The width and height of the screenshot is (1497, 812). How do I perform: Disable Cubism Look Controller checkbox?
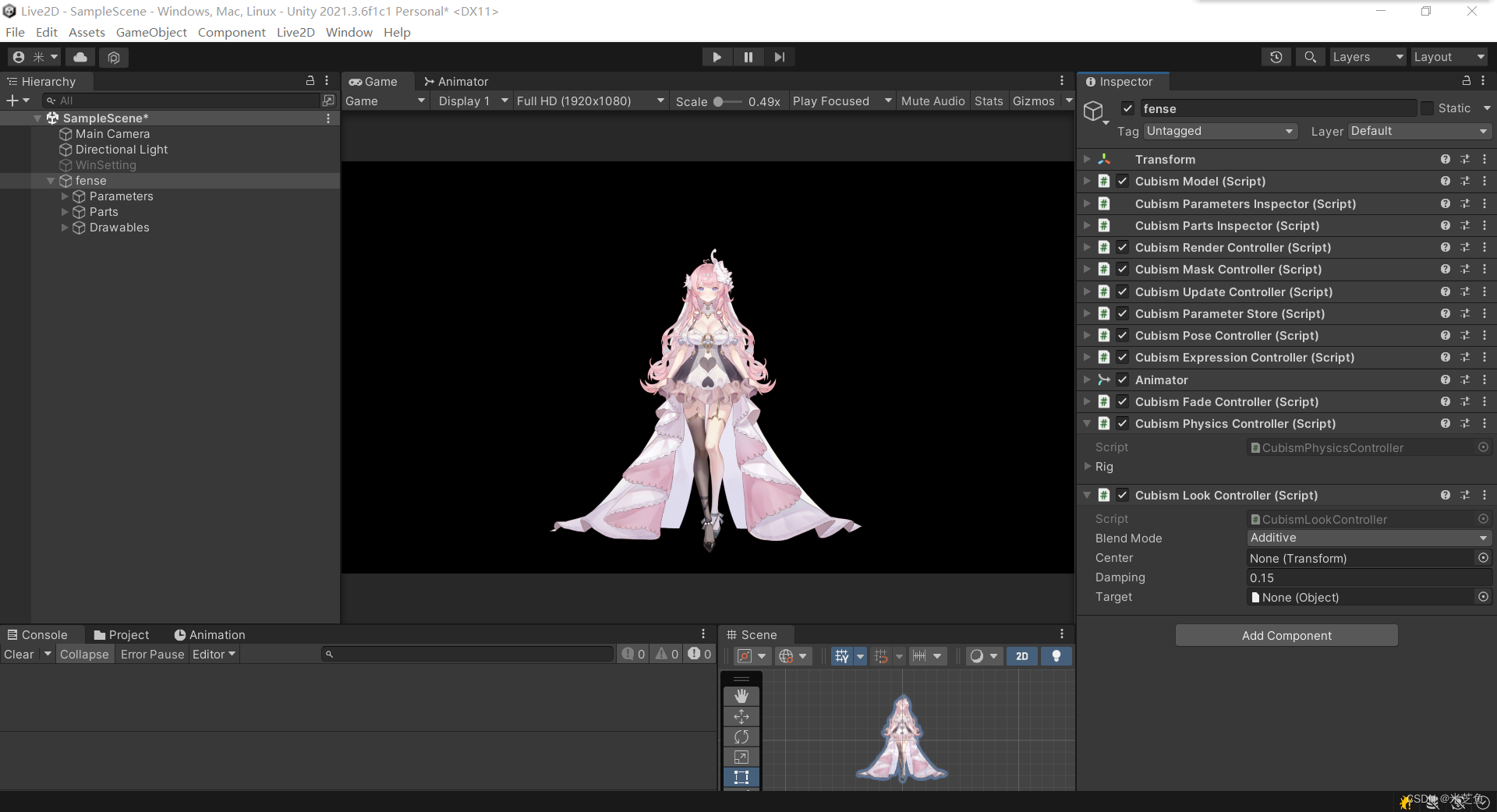1123,495
